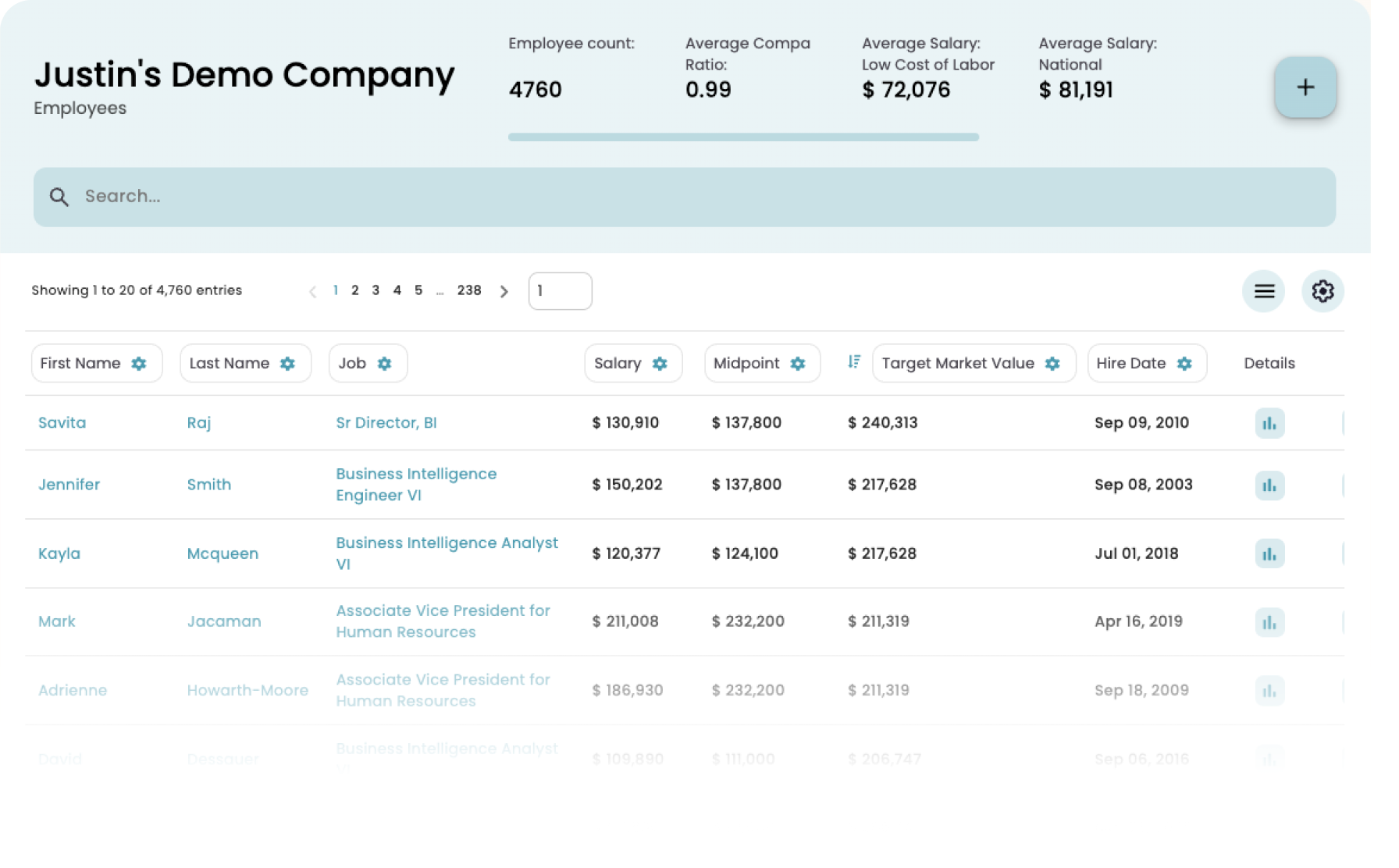Click details chart icon for Mark Jacaman

[x=1269, y=622]
